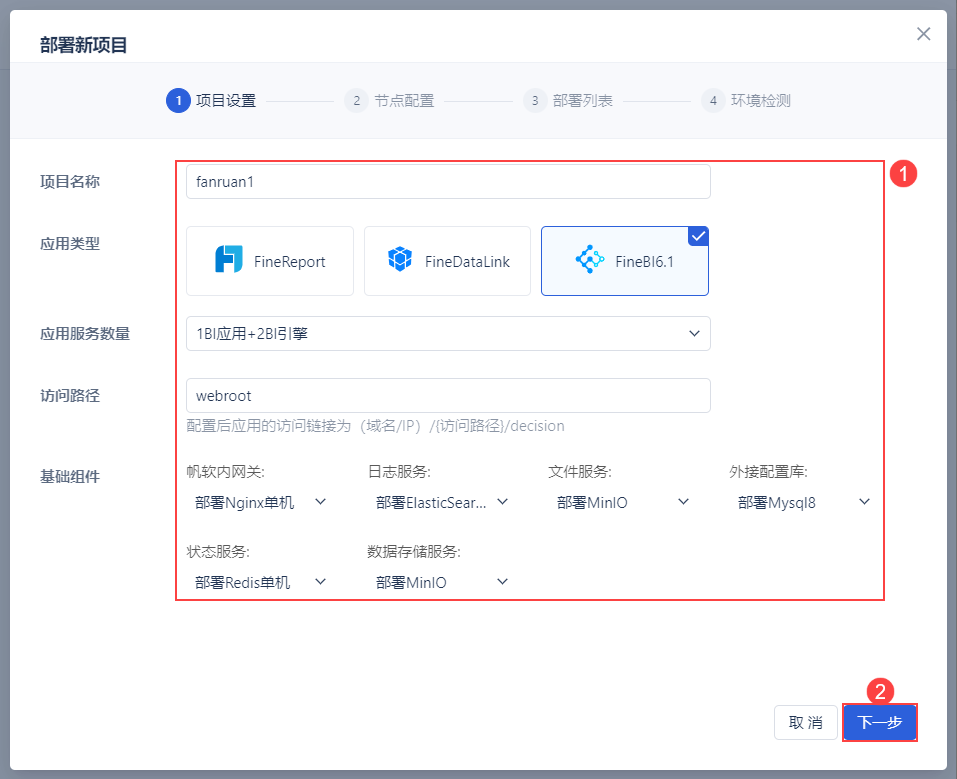Go to step 4 环境检测
The height and width of the screenshot is (779, 957).
click(746, 101)
